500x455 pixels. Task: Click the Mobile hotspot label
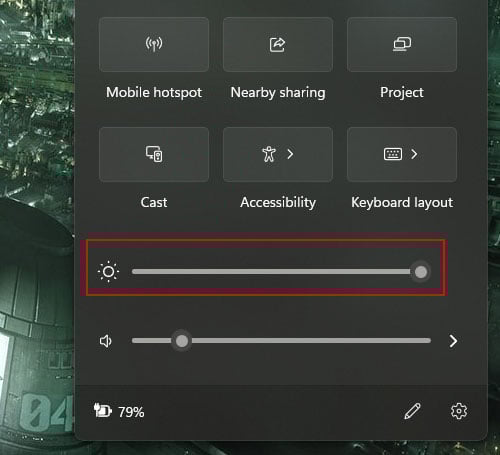[x=154, y=92]
